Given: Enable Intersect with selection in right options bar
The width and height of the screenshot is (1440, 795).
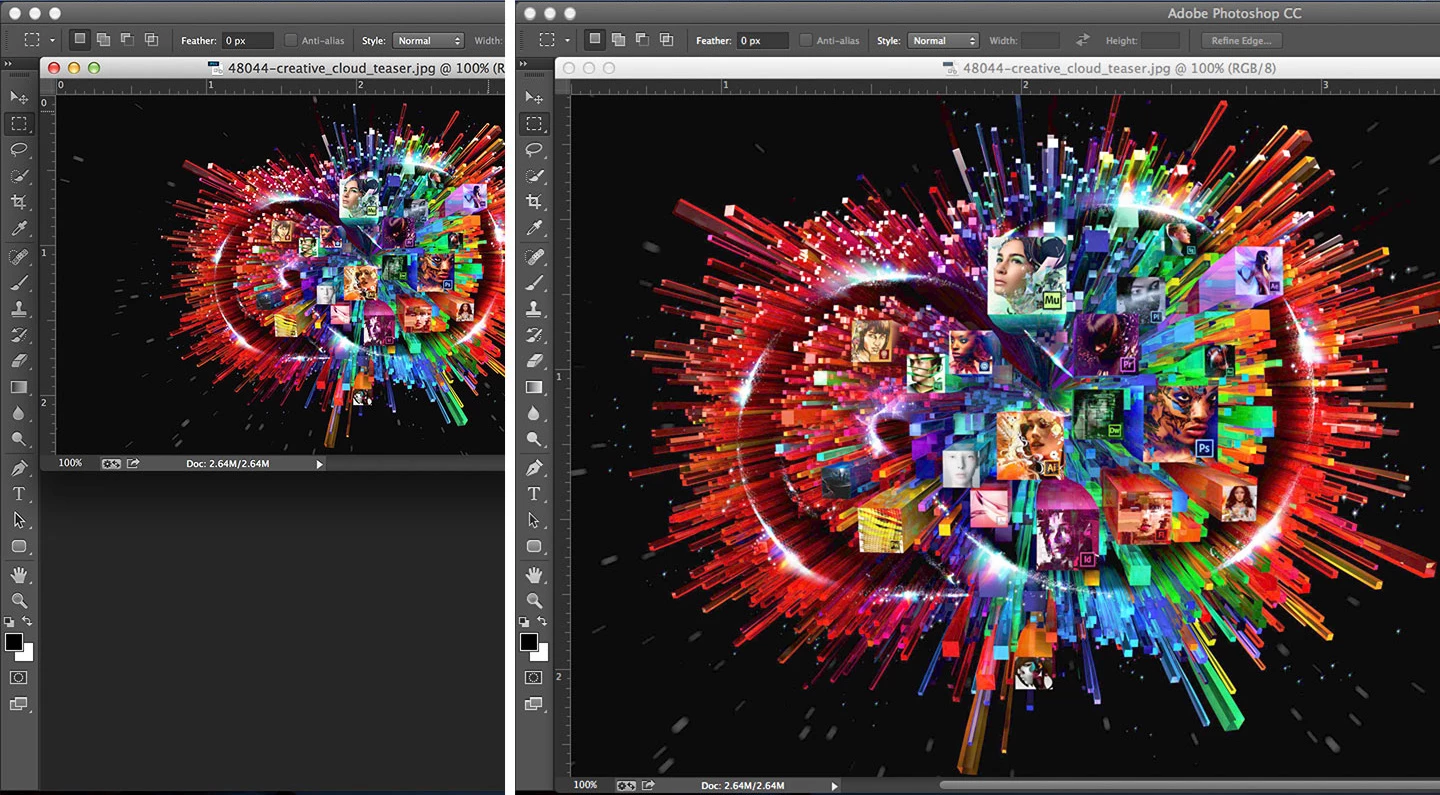Looking at the screenshot, I should pos(666,40).
